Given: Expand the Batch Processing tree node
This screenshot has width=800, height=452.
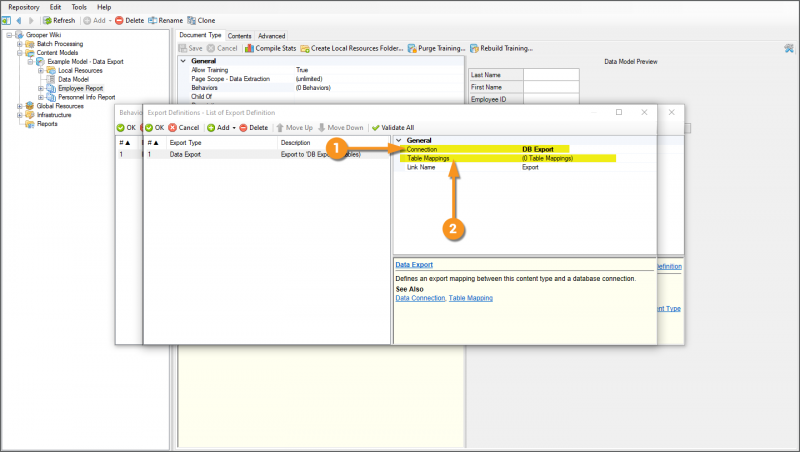Looking at the screenshot, I should coord(19,44).
